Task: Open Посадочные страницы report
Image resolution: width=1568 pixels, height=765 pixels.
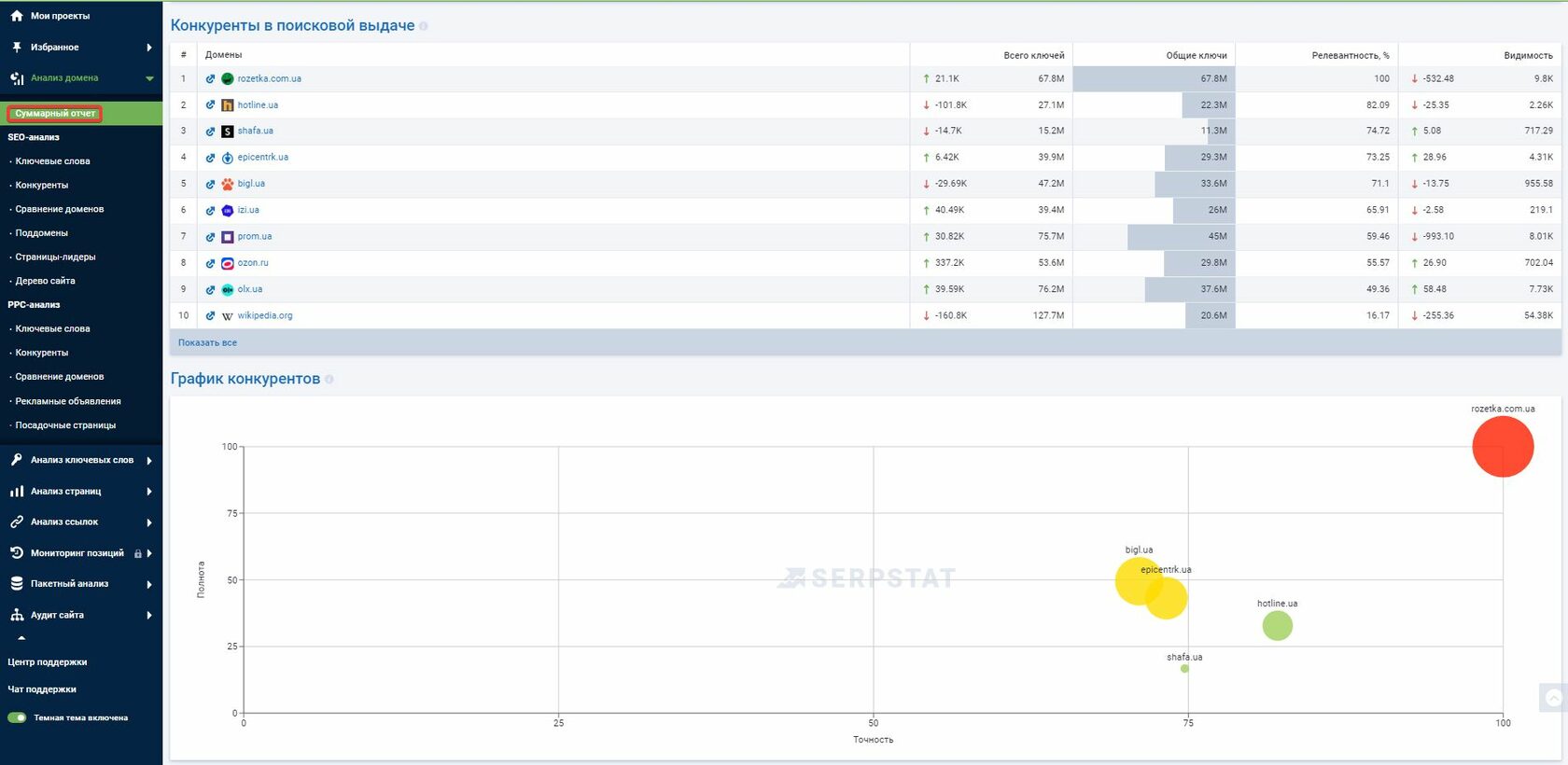Action: (x=65, y=425)
